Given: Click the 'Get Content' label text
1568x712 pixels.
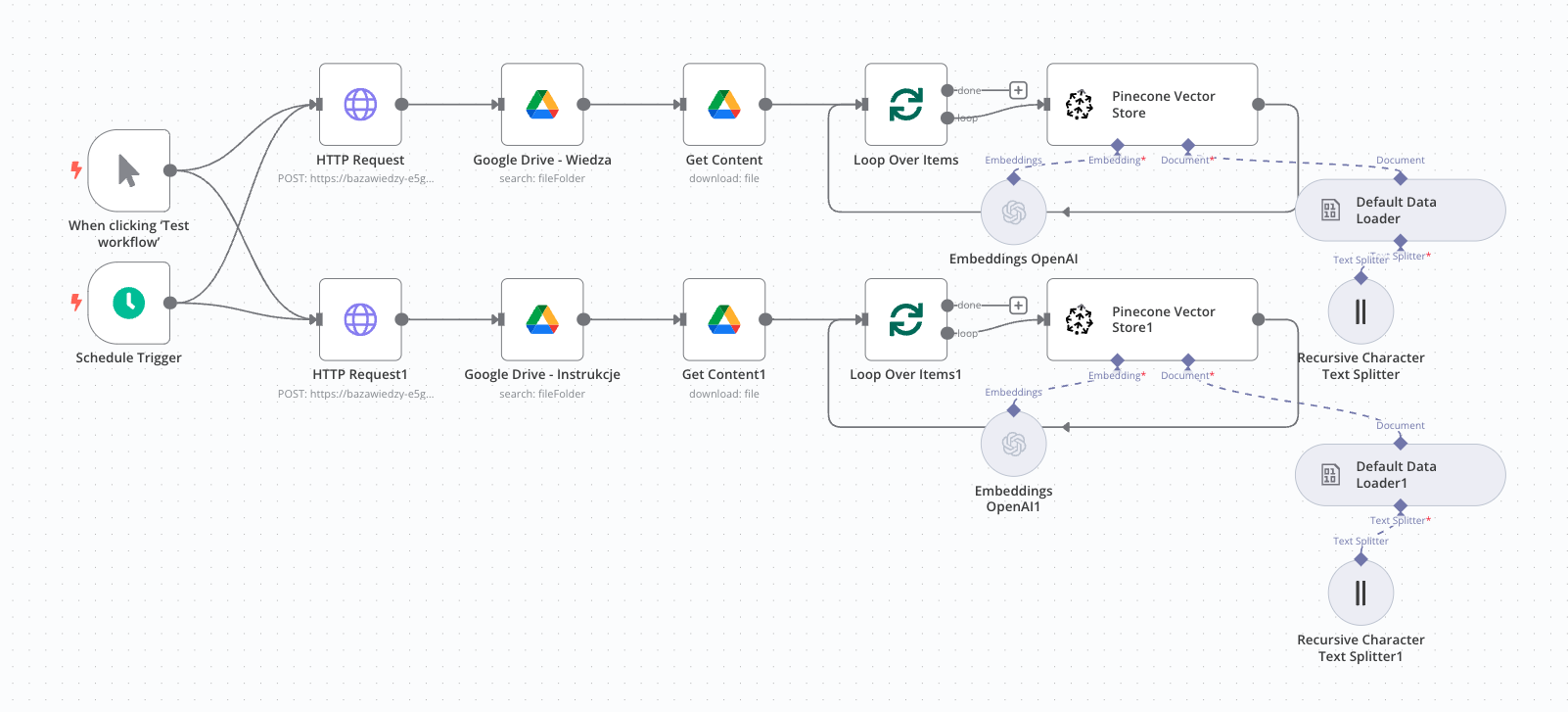Looking at the screenshot, I should point(724,160).
